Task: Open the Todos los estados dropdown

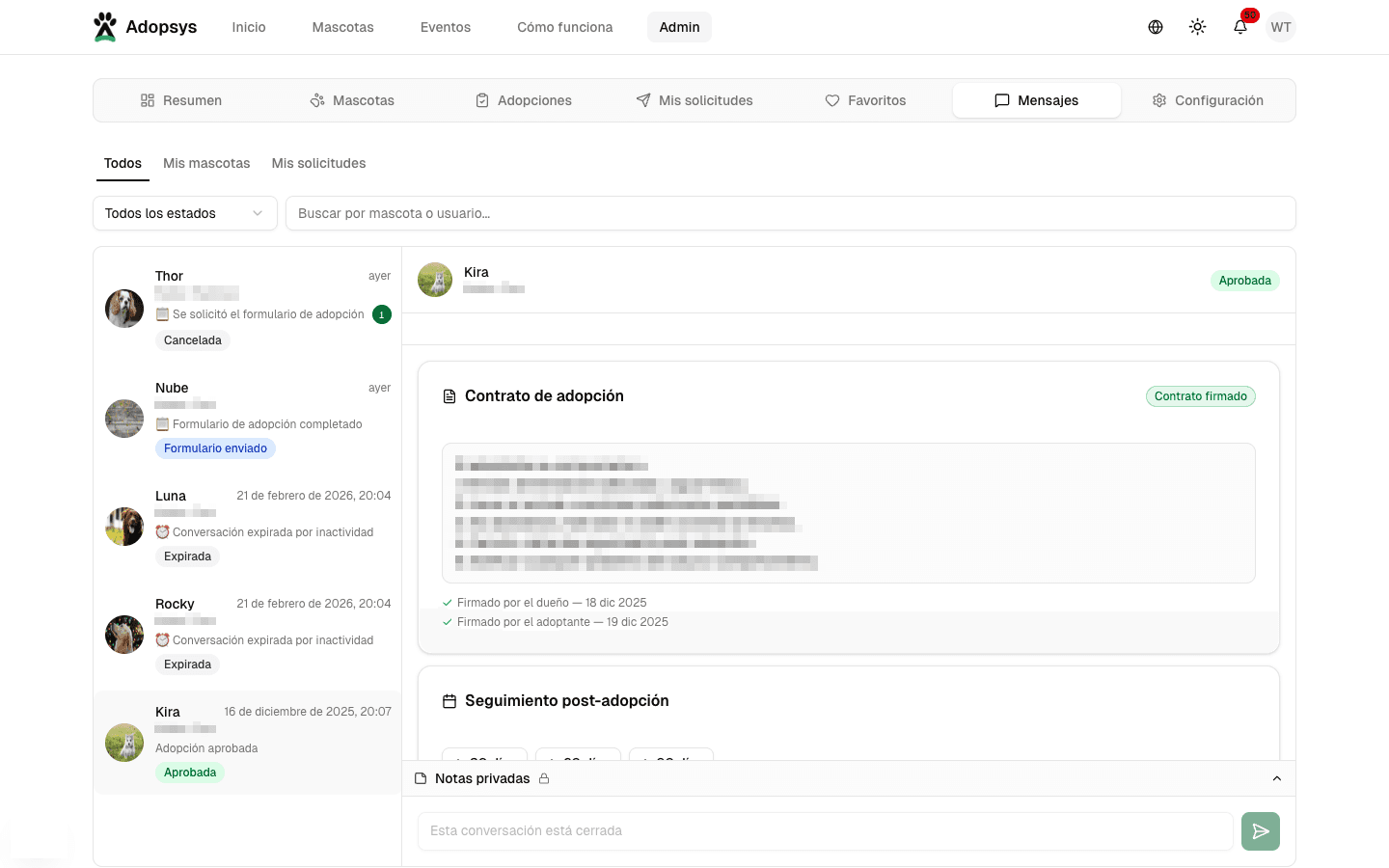Action: 184,213
